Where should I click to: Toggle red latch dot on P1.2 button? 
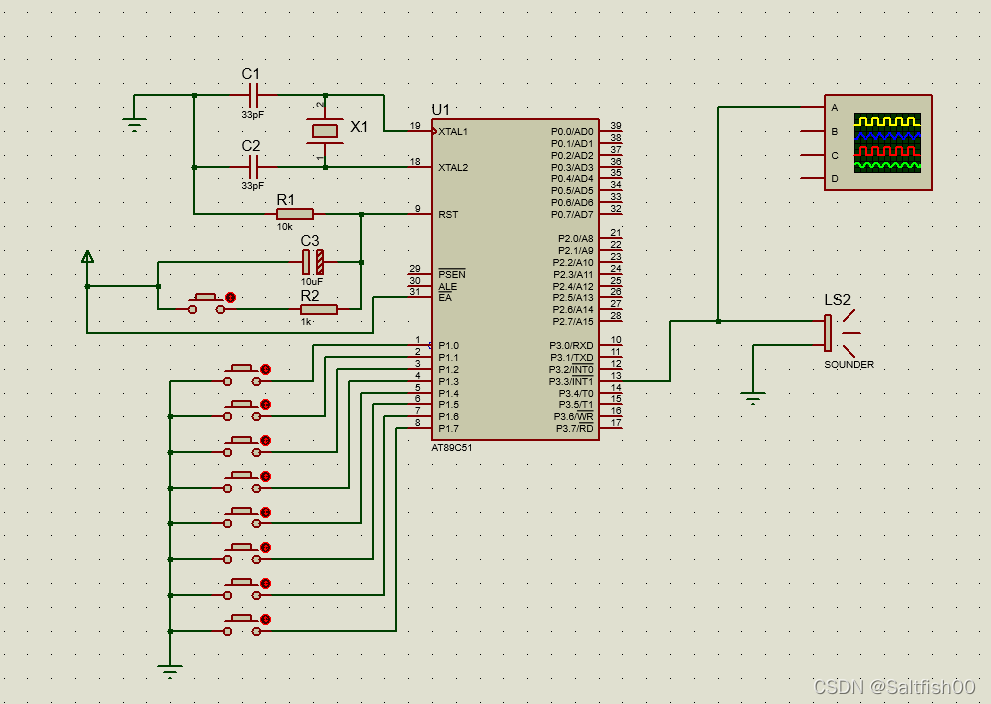(266, 440)
